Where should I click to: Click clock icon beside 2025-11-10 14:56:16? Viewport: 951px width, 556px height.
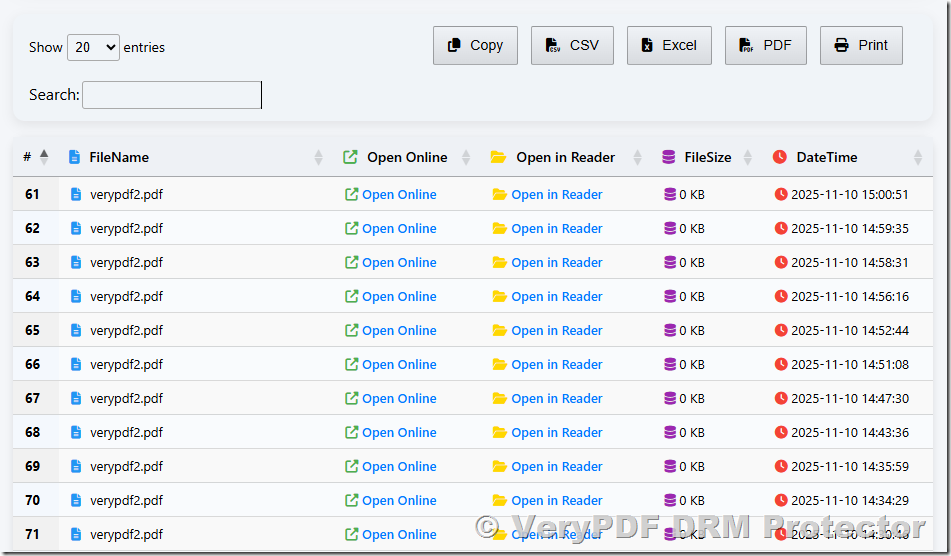[781, 296]
